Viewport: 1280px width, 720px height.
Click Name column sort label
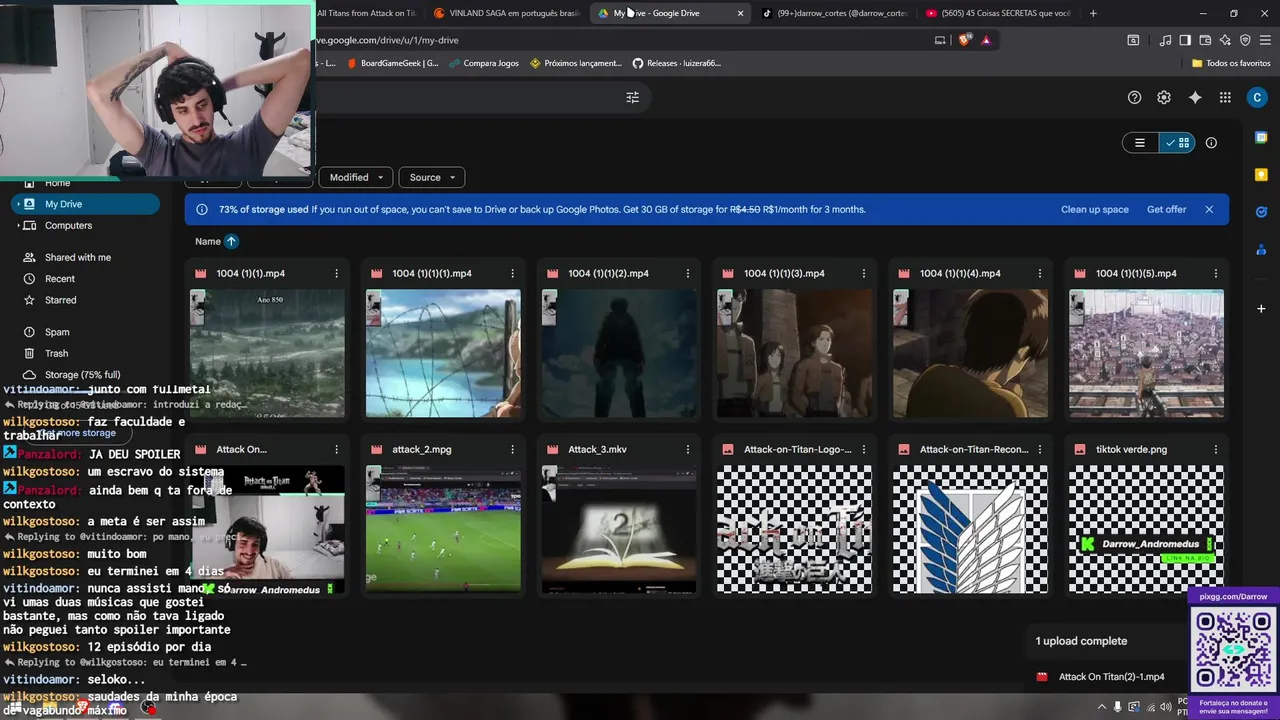click(208, 241)
